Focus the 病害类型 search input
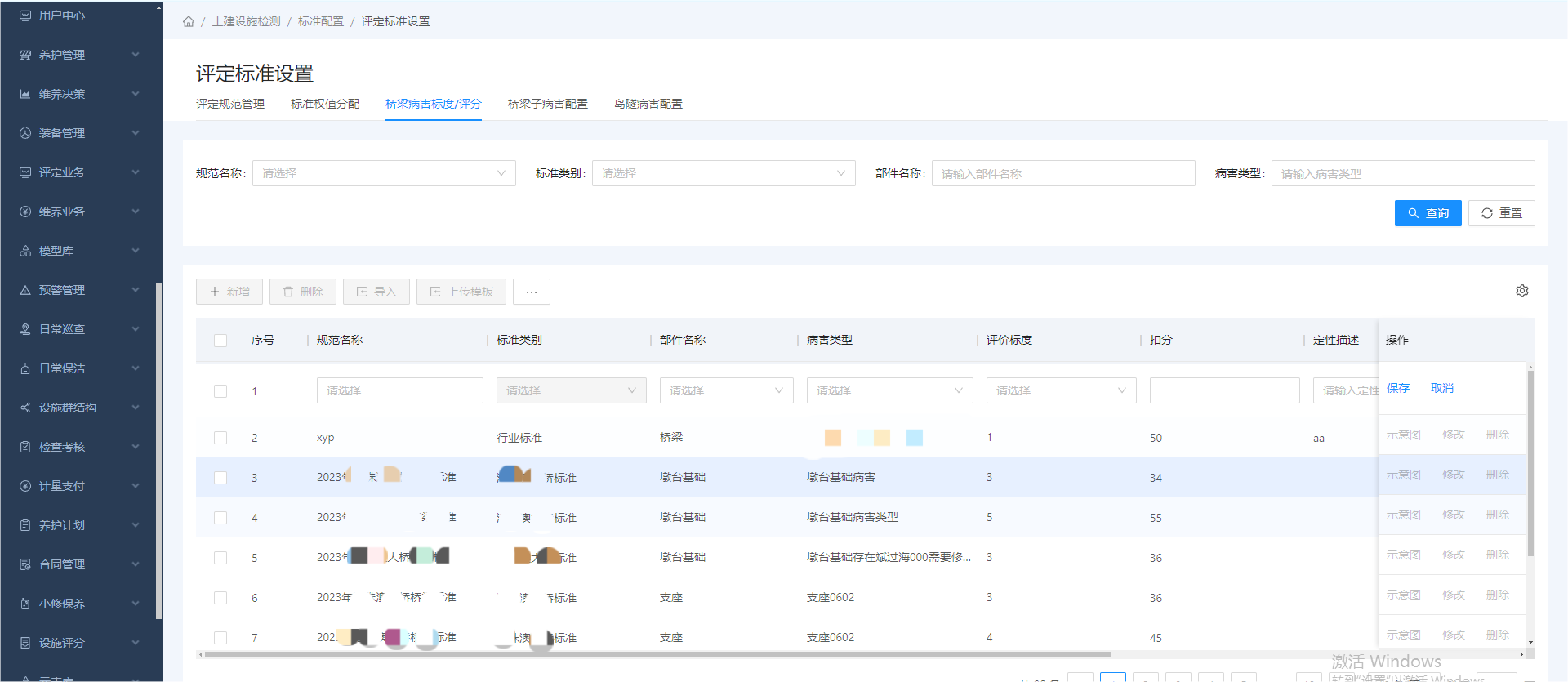 (x=1403, y=173)
